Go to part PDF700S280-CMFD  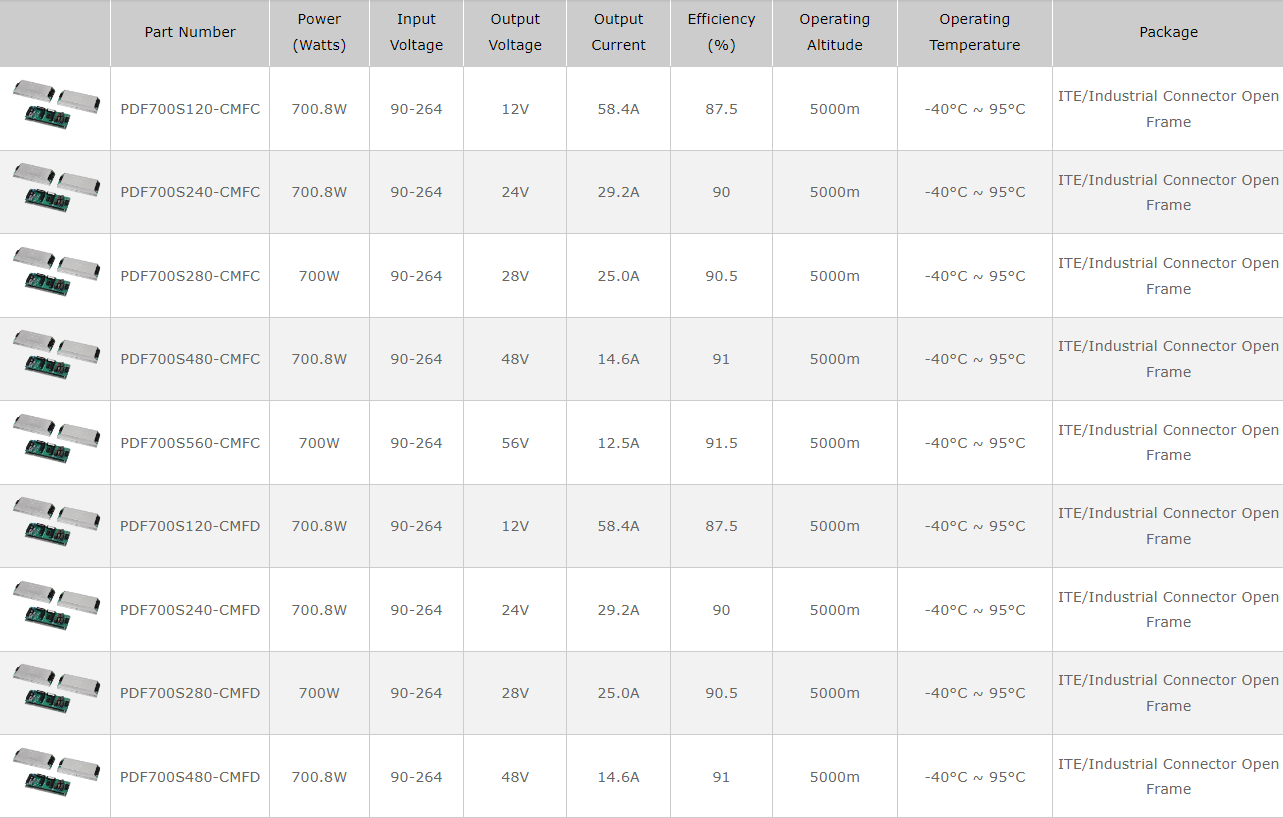click(x=190, y=693)
